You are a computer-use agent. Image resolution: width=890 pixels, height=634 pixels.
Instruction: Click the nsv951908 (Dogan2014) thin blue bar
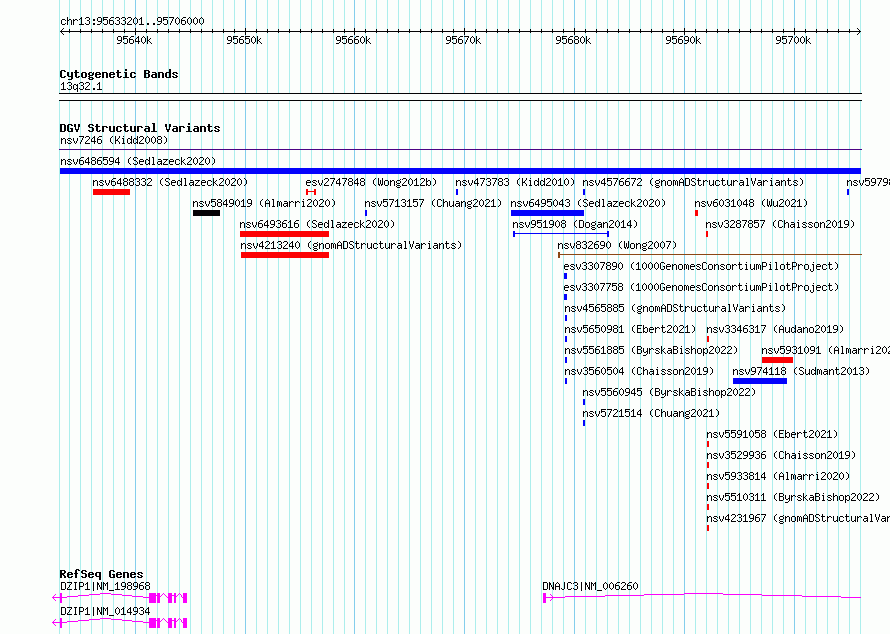pos(561,234)
